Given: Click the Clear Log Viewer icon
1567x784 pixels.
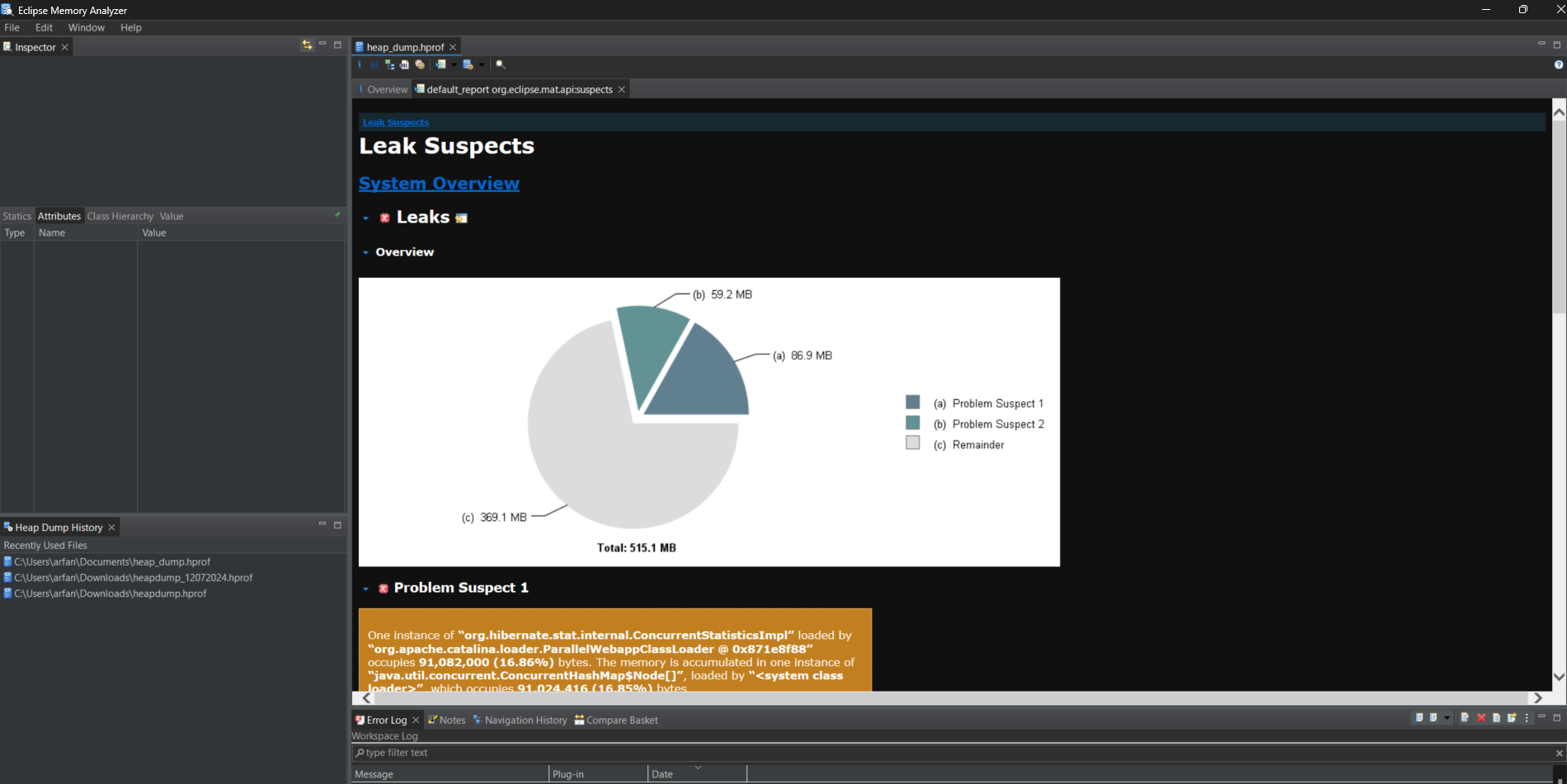Looking at the screenshot, I should (1466, 717).
